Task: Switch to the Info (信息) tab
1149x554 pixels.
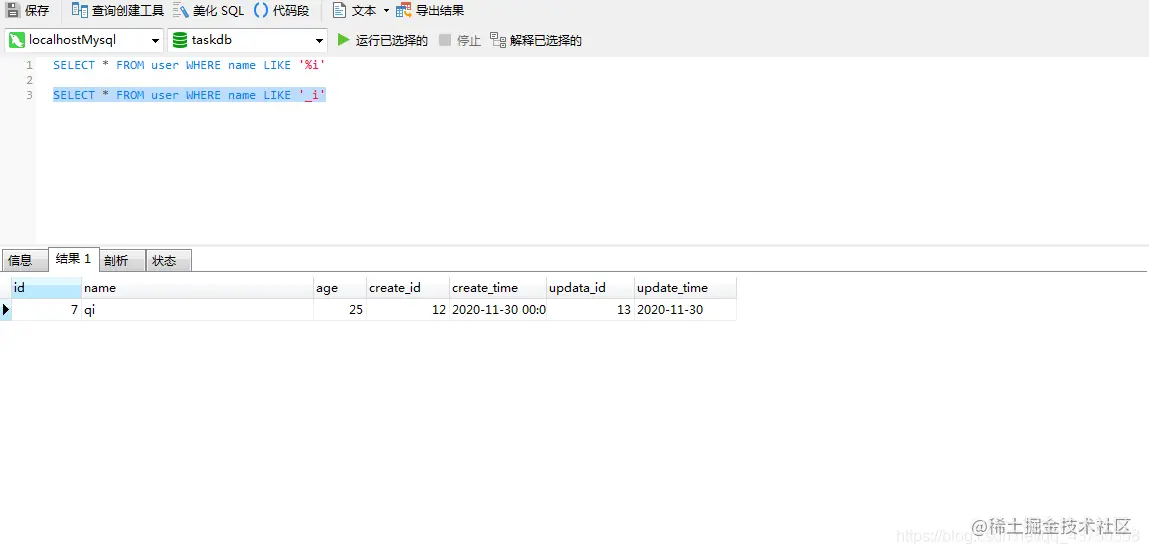Action: (24, 260)
